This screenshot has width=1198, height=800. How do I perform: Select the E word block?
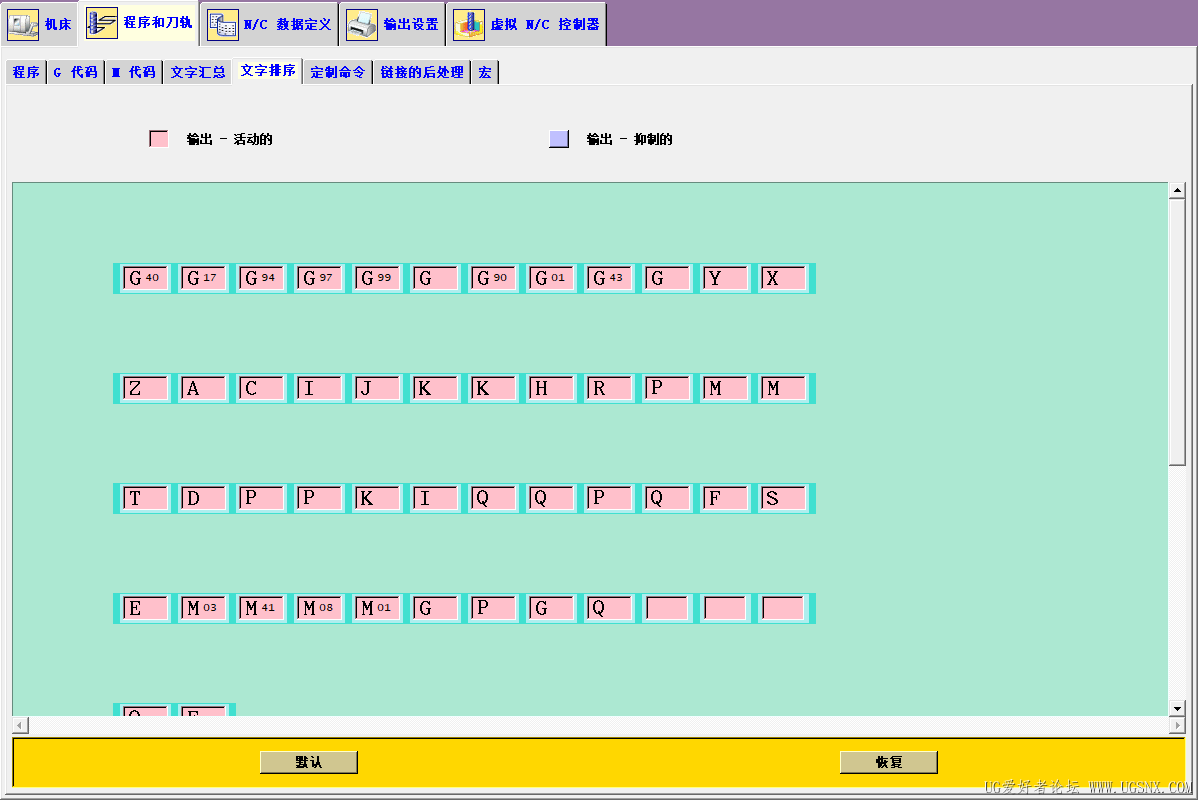pos(145,608)
